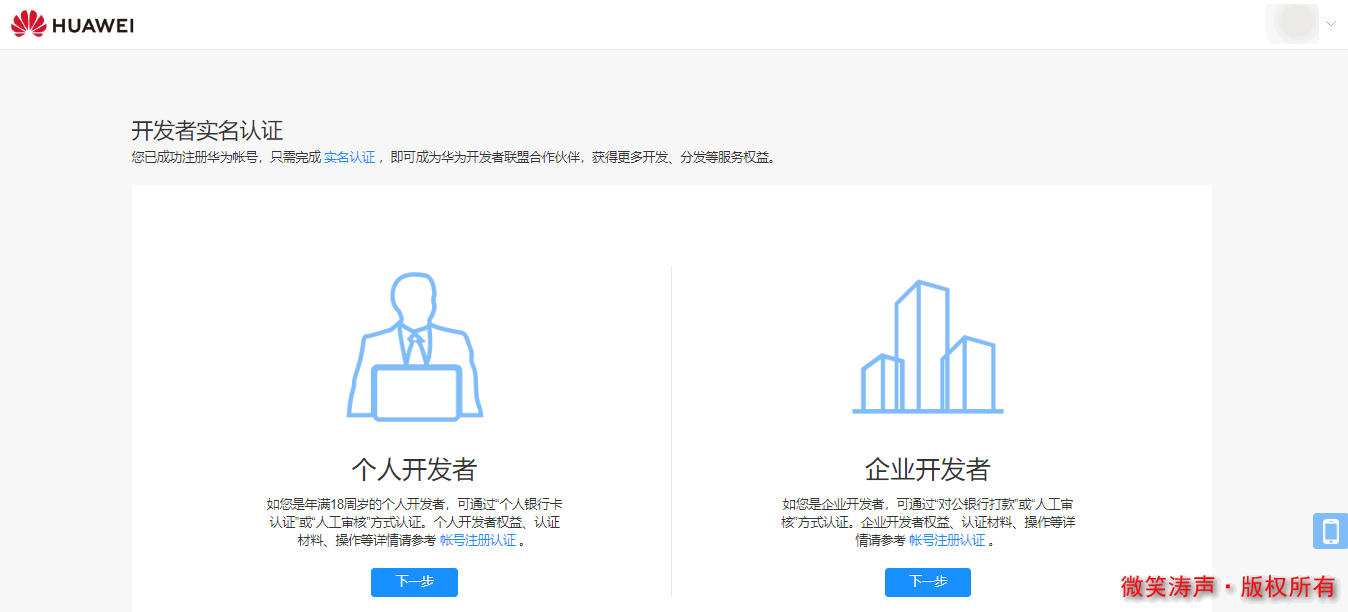Click 下一步 under 个人开发者
The height and width of the screenshot is (612, 1348).
(x=414, y=582)
